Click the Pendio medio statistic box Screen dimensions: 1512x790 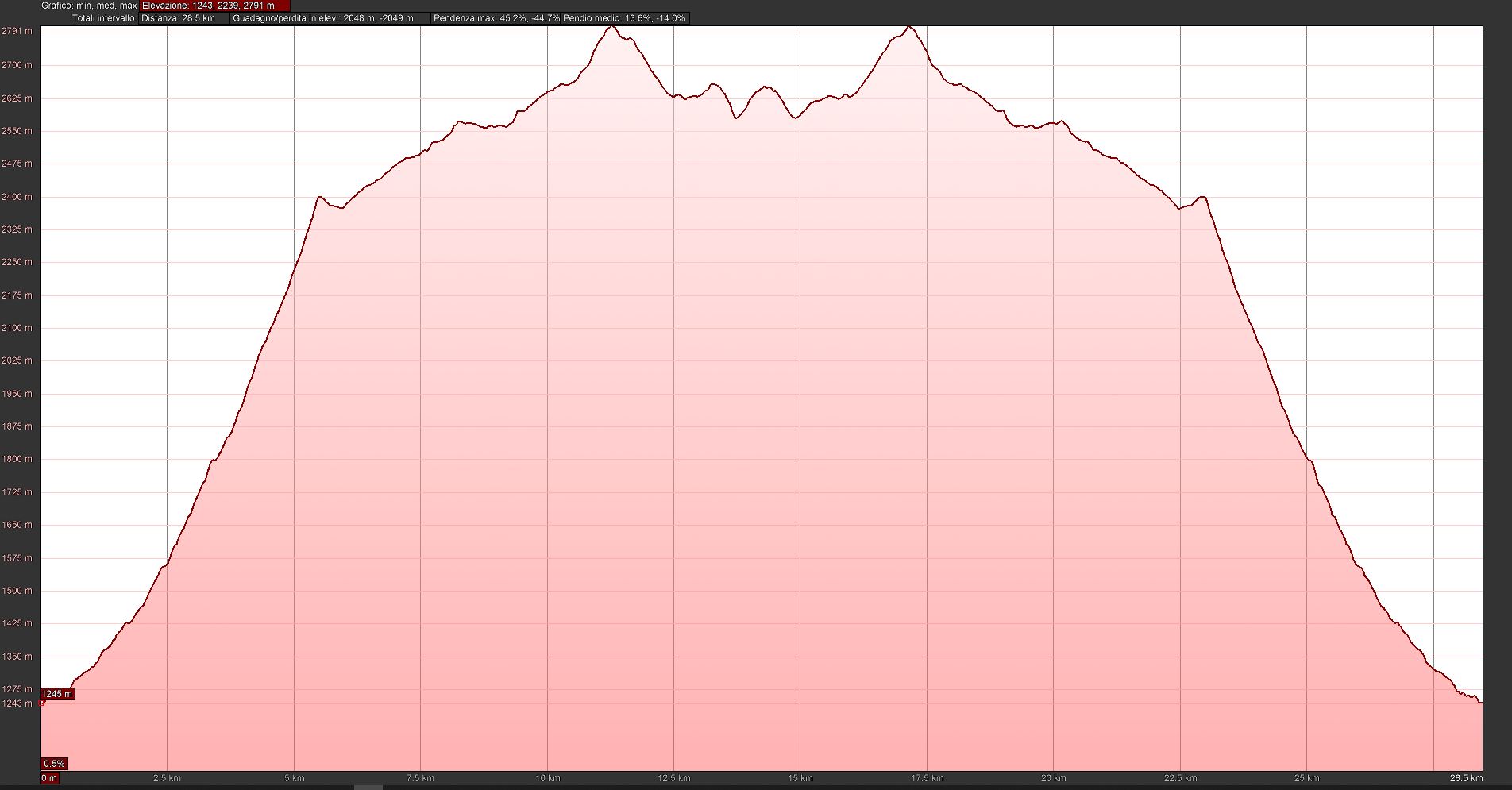coord(624,18)
